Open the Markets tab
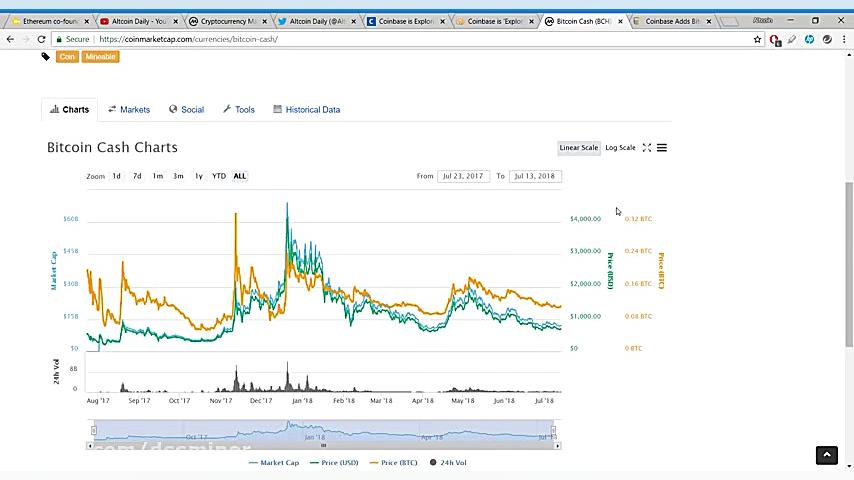Screen dimensions: 854x480 point(129,110)
